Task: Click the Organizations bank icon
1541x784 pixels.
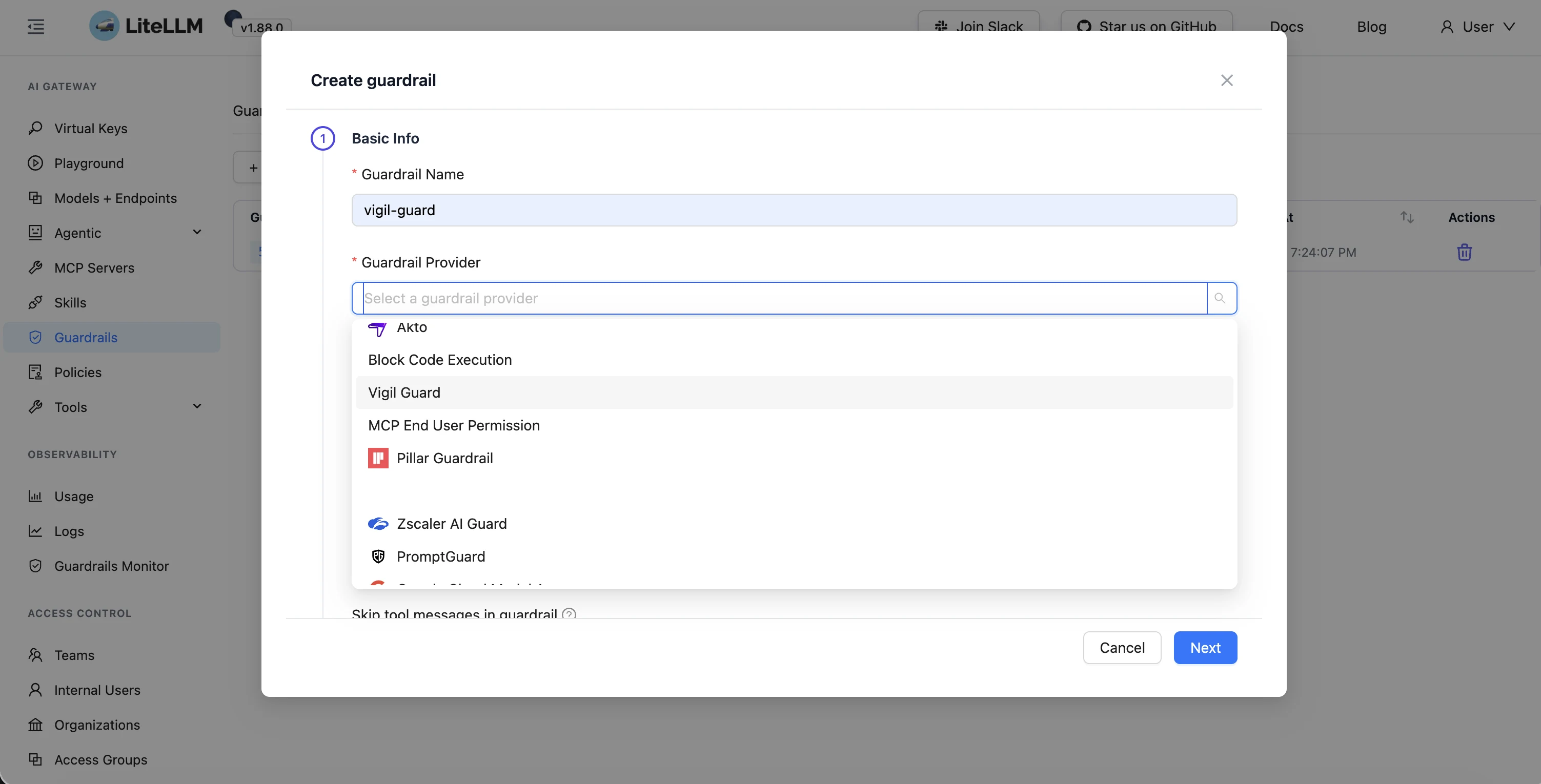Action: pos(35,724)
